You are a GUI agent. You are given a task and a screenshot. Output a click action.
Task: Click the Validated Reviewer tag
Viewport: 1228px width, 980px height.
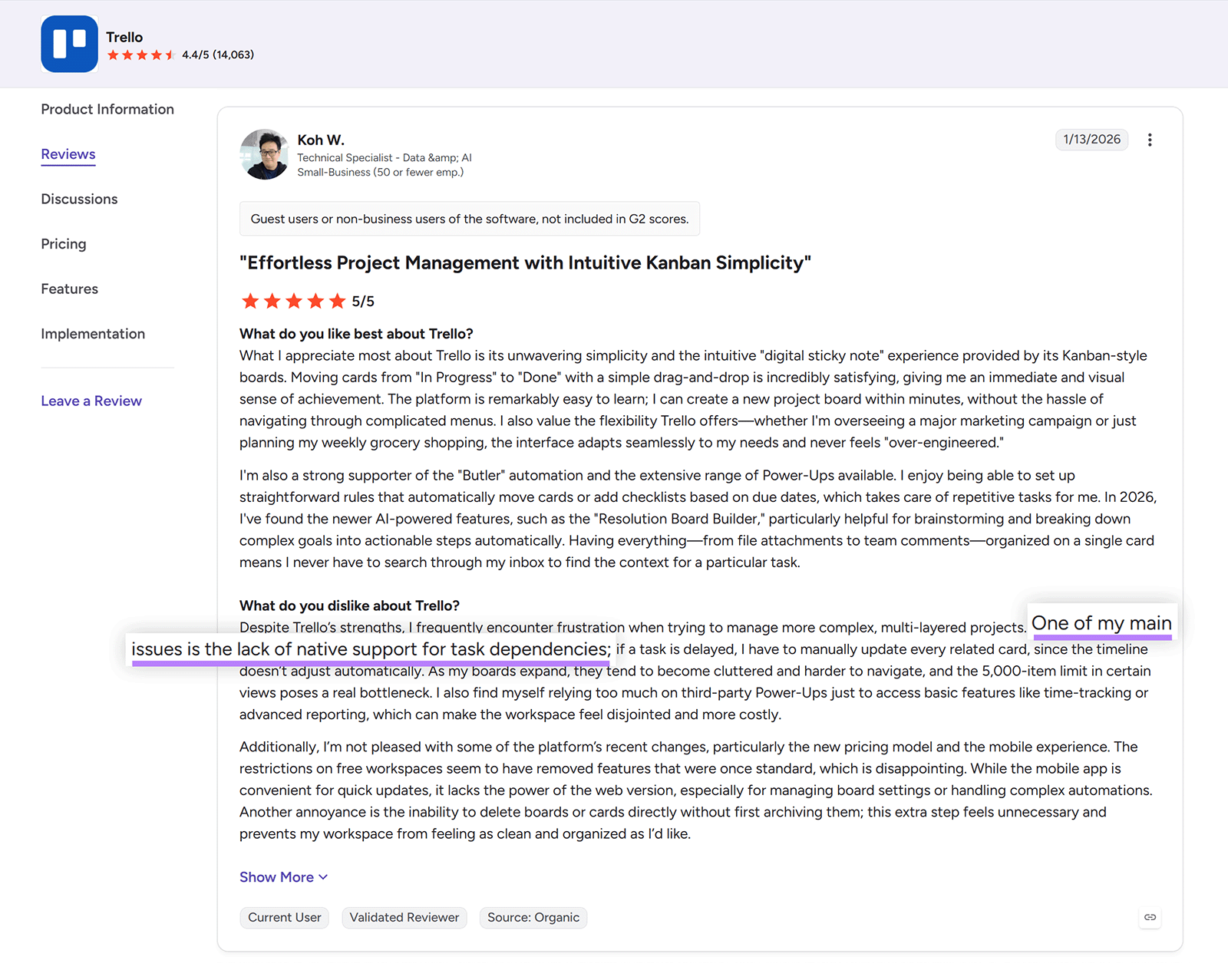[x=404, y=918]
